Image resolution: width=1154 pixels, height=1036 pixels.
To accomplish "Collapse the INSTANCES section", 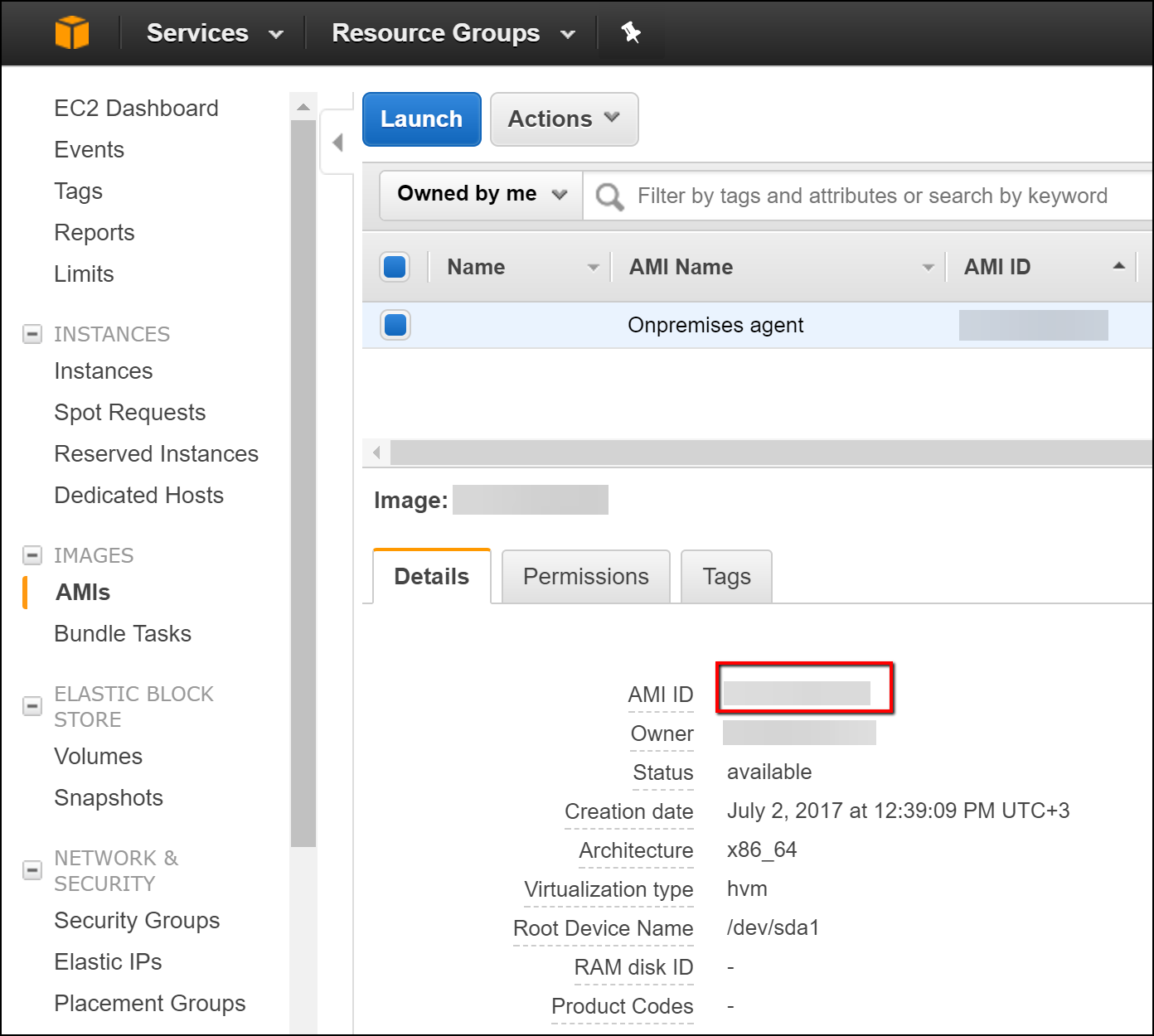I will [x=32, y=334].
